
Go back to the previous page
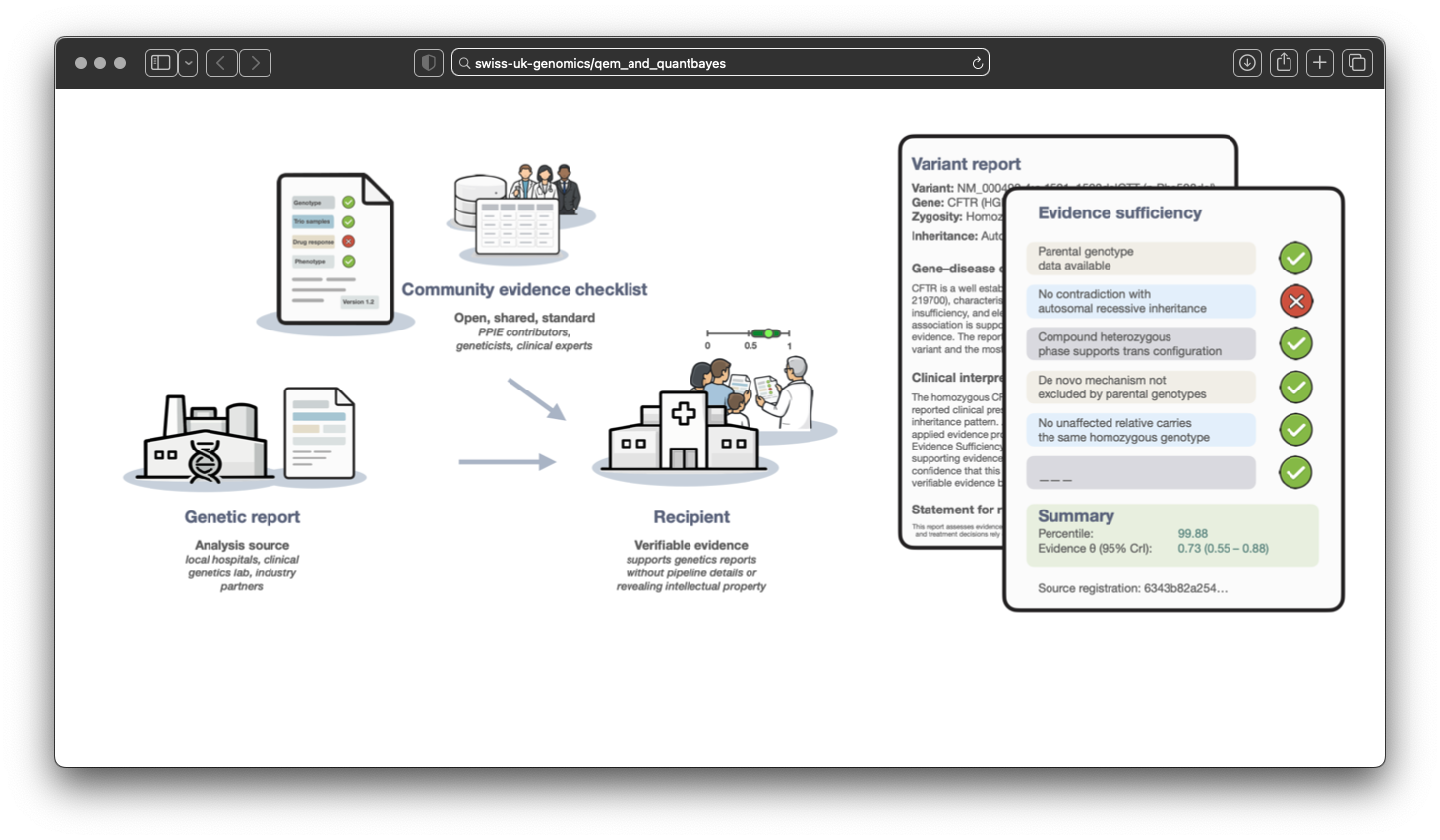pyautogui.click(x=221, y=63)
